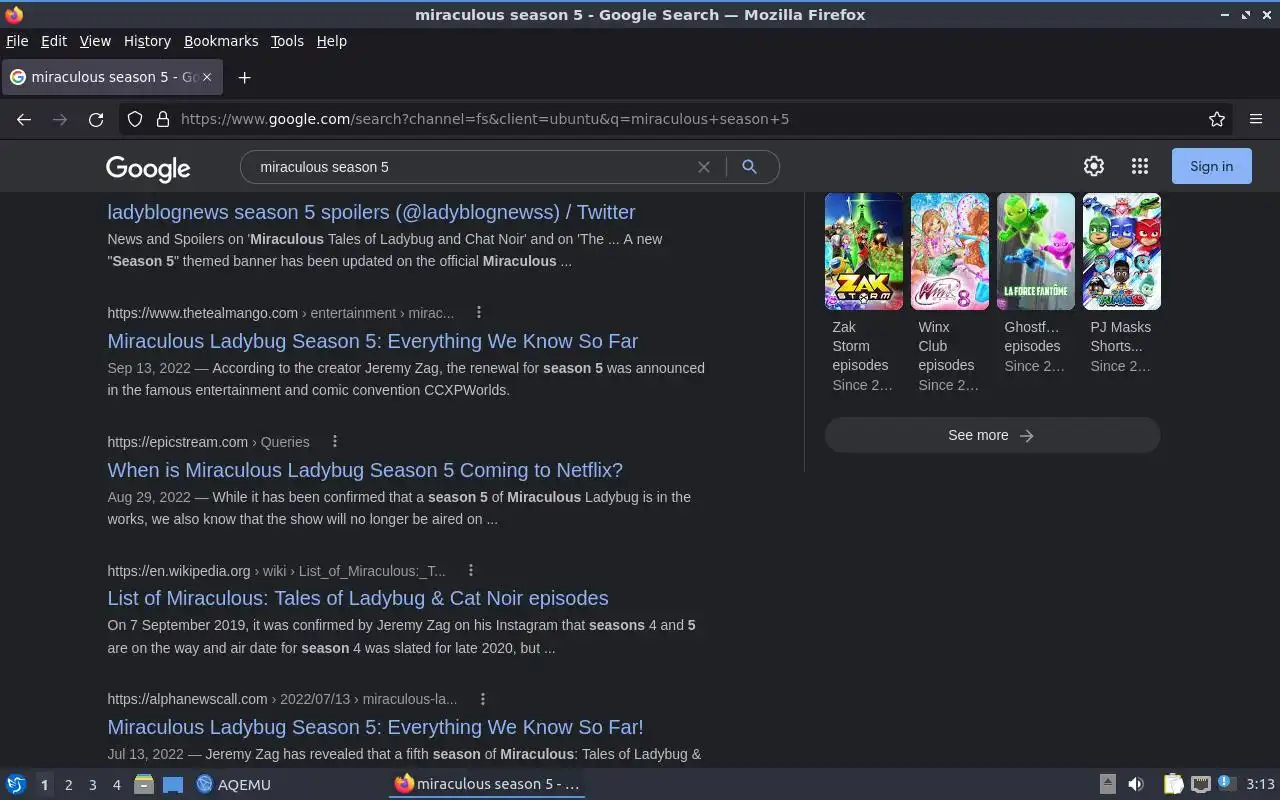Open the system start menu icon
This screenshot has width=1280, height=800.
[x=15, y=784]
